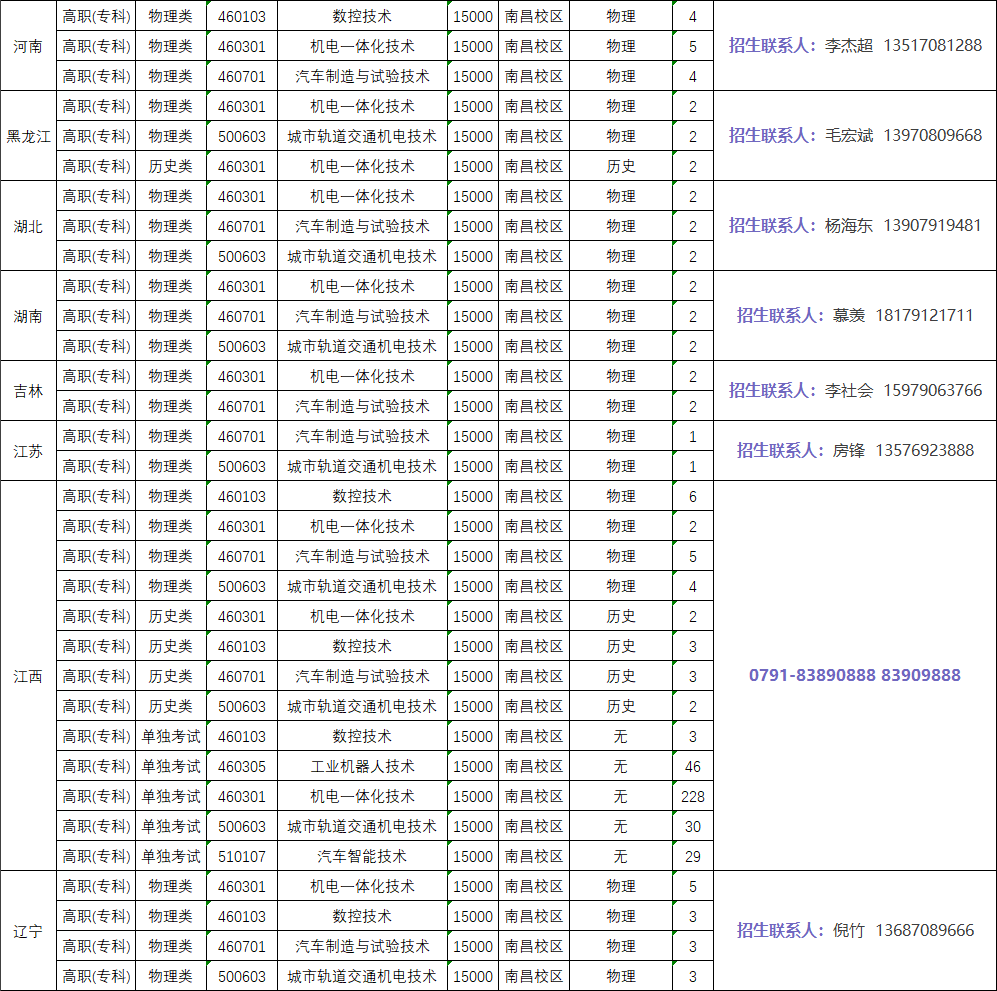Select the 李社会 admissions contact entry

[855, 391]
